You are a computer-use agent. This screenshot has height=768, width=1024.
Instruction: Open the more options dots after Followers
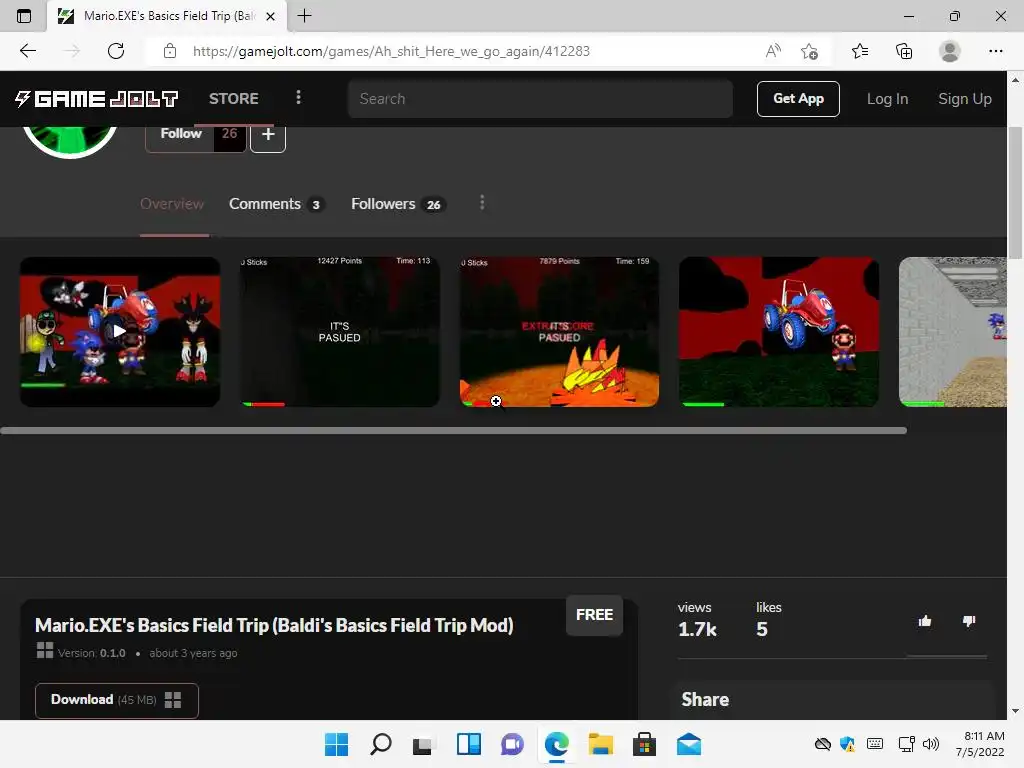(x=482, y=202)
